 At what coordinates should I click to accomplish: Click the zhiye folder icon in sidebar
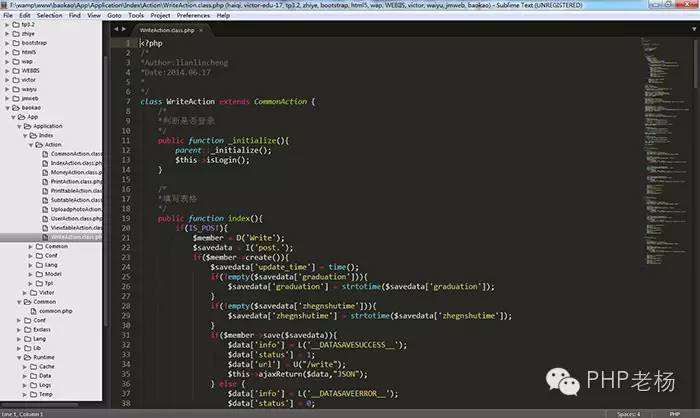[x=16, y=34]
